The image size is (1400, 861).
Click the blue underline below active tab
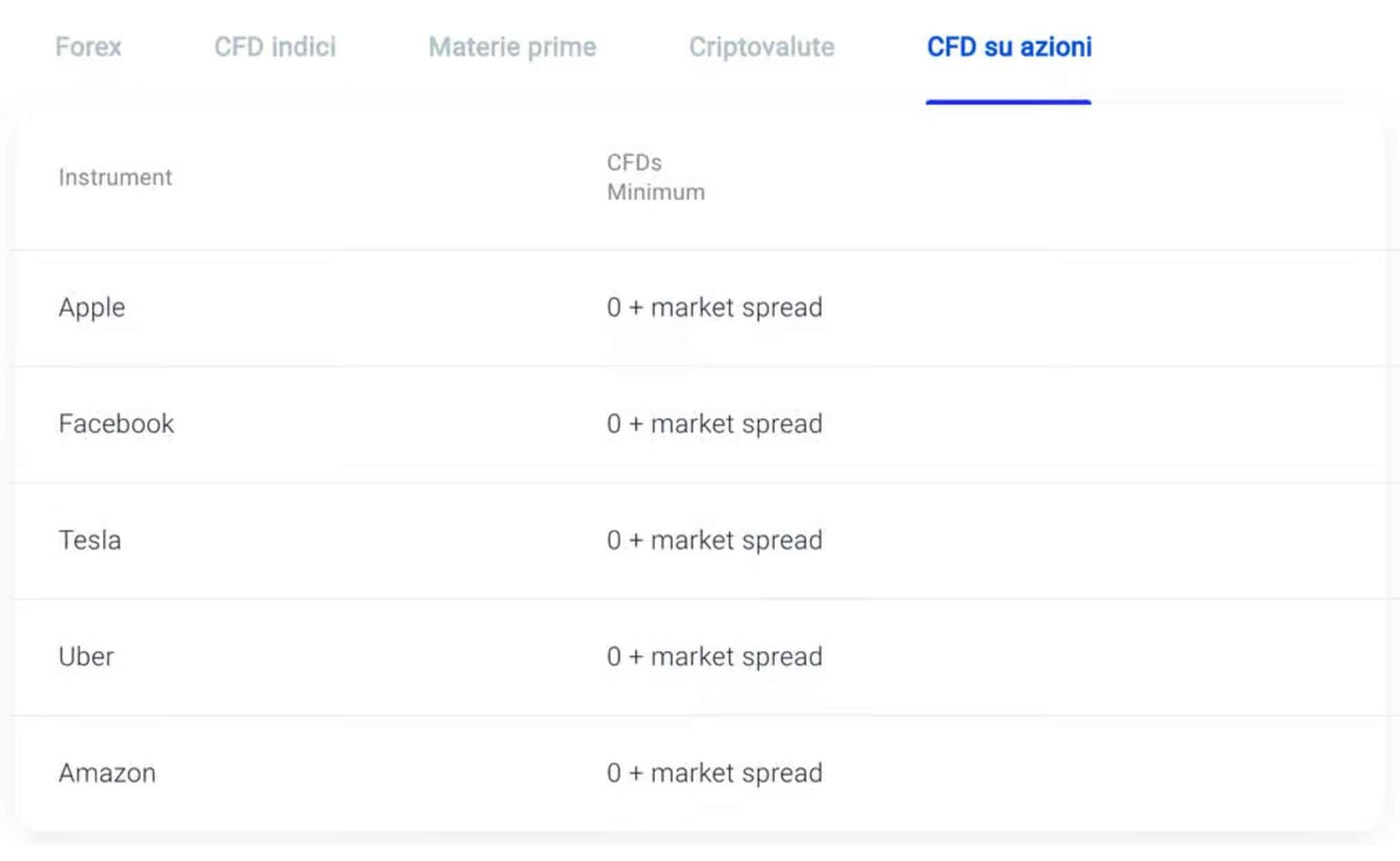1008,101
